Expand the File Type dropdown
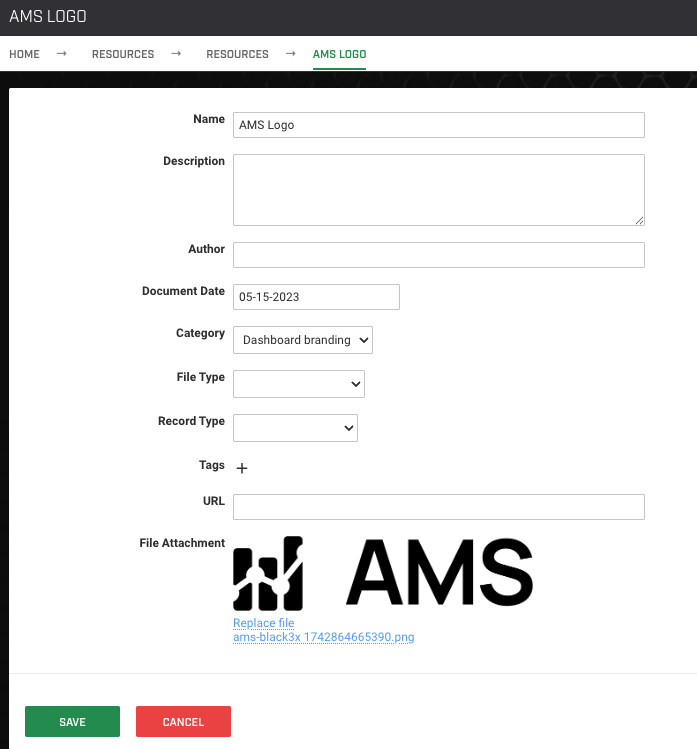This screenshot has height=749, width=697. (299, 384)
